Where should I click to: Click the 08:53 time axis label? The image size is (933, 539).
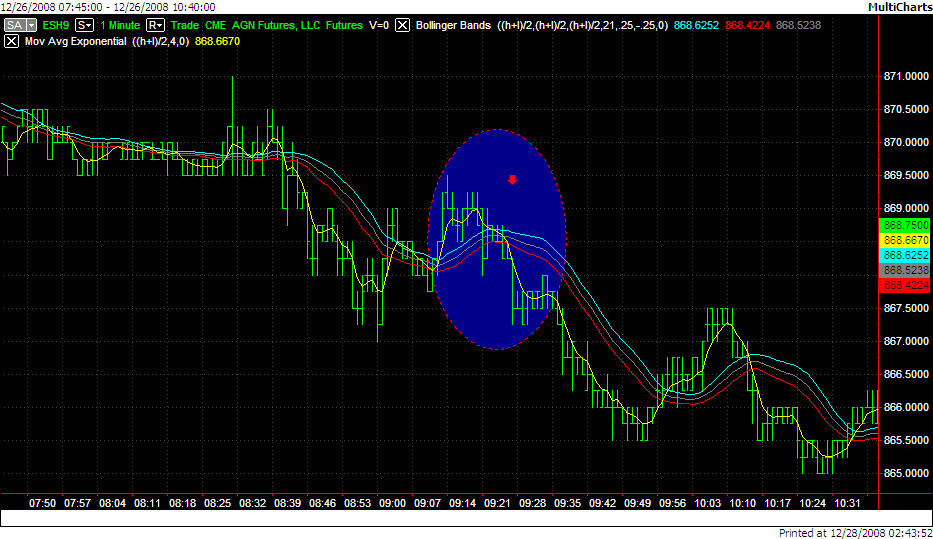pyautogui.click(x=358, y=503)
